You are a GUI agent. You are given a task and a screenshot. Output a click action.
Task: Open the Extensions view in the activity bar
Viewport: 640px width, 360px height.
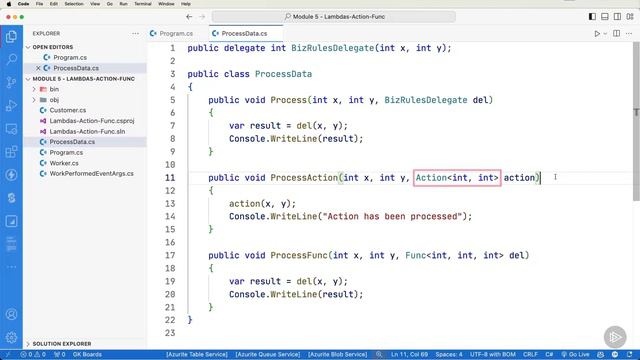[x=11, y=152]
